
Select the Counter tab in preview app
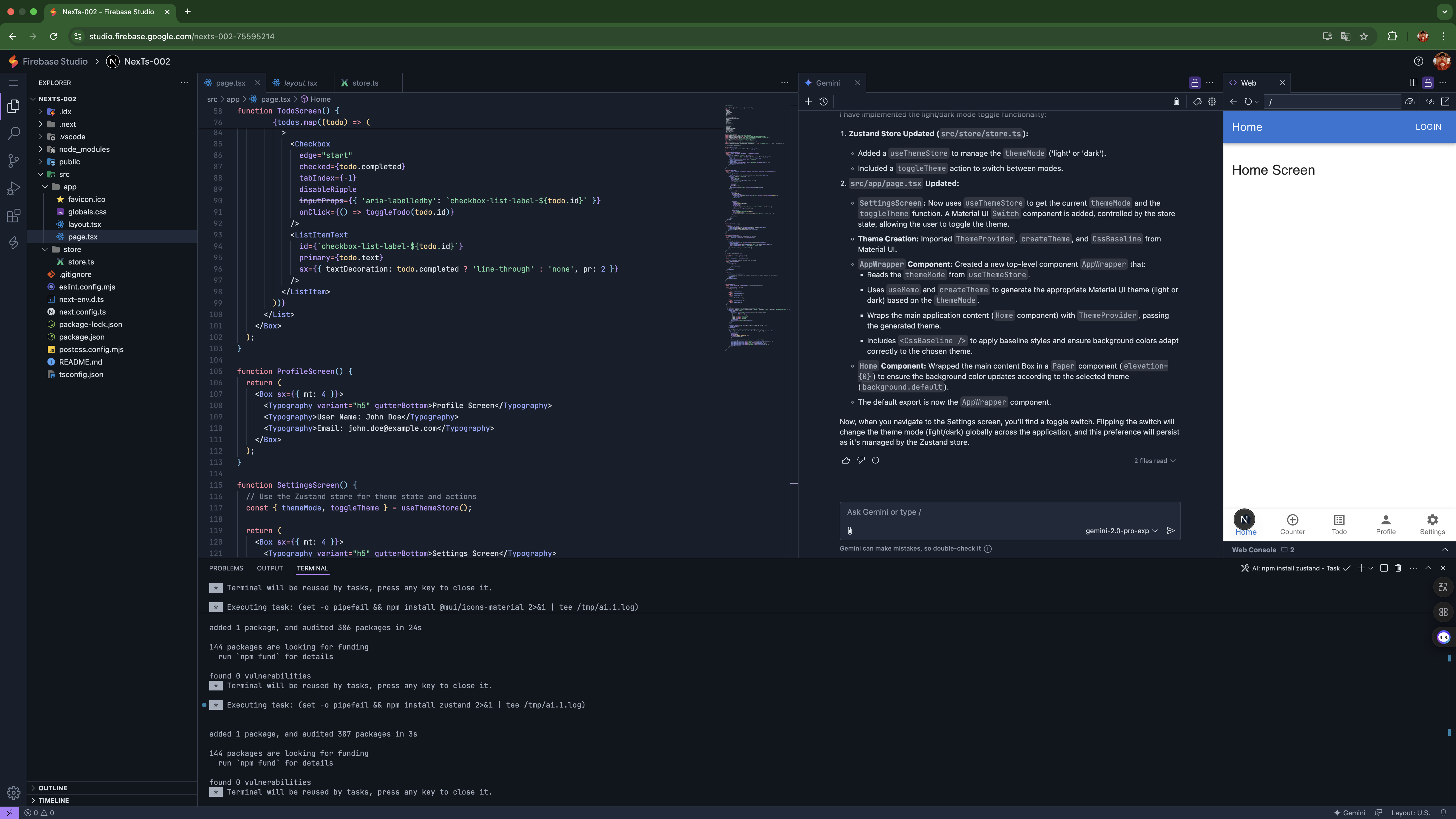1292,524
